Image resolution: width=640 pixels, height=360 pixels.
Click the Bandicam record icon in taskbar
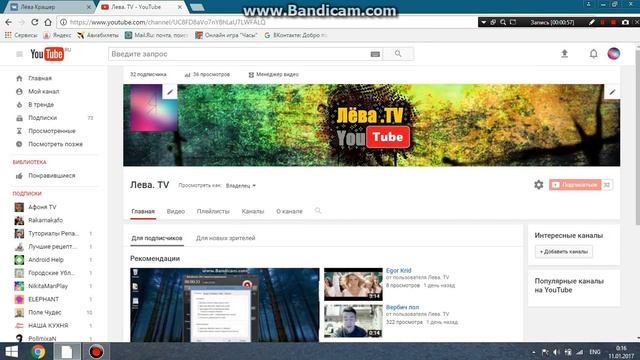point(96,351)
